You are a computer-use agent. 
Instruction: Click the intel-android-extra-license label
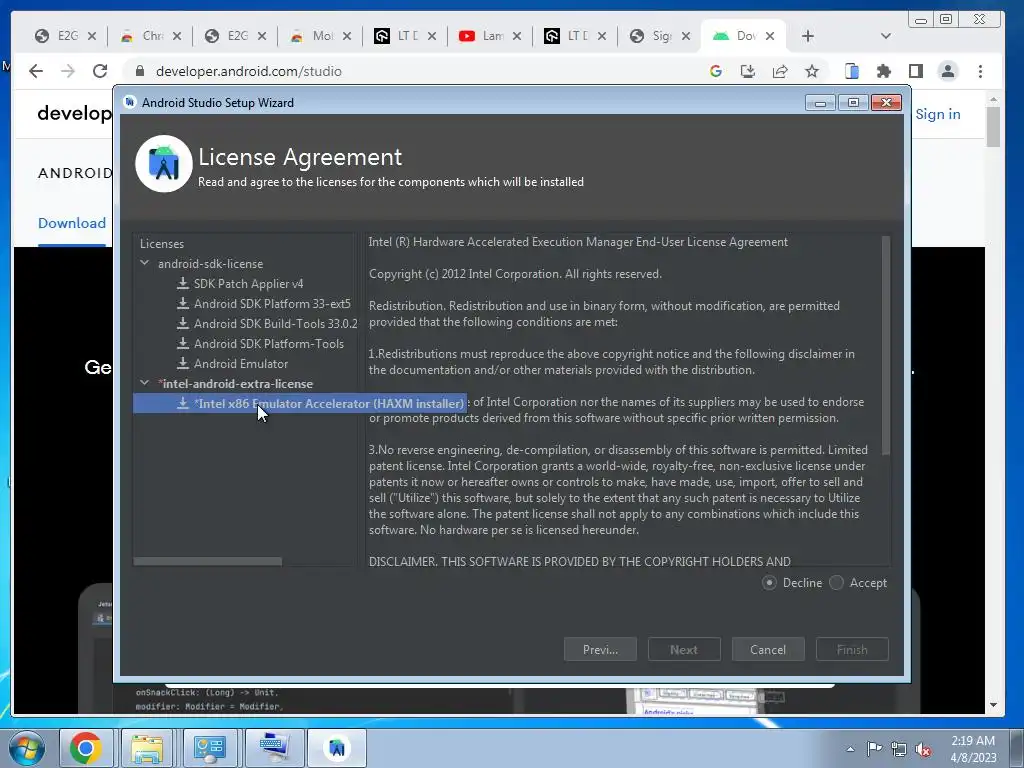coord(236,384)
